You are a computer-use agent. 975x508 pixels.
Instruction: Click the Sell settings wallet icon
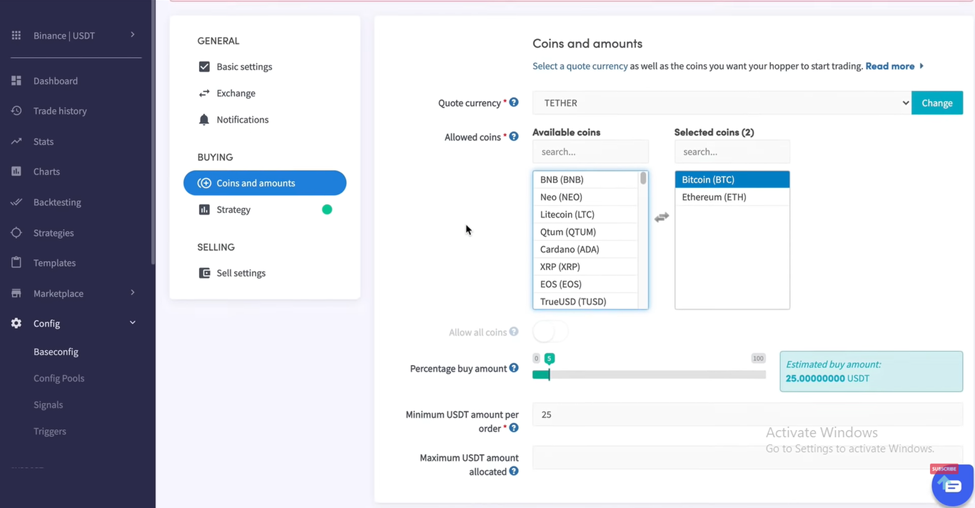coord(204,273)
